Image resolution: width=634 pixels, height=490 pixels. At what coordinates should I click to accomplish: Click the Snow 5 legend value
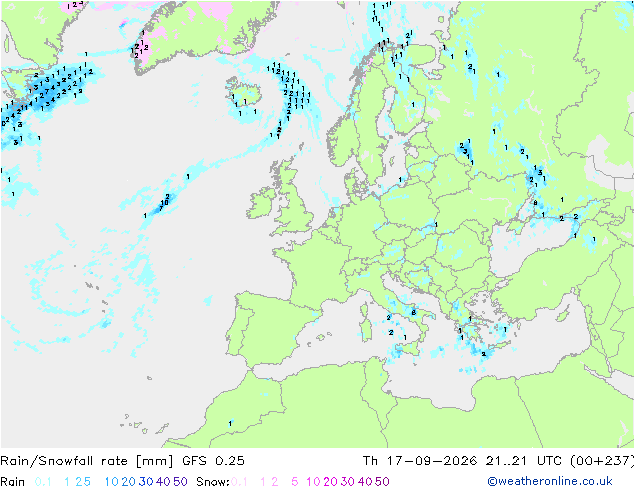click(x=294, y=482)
